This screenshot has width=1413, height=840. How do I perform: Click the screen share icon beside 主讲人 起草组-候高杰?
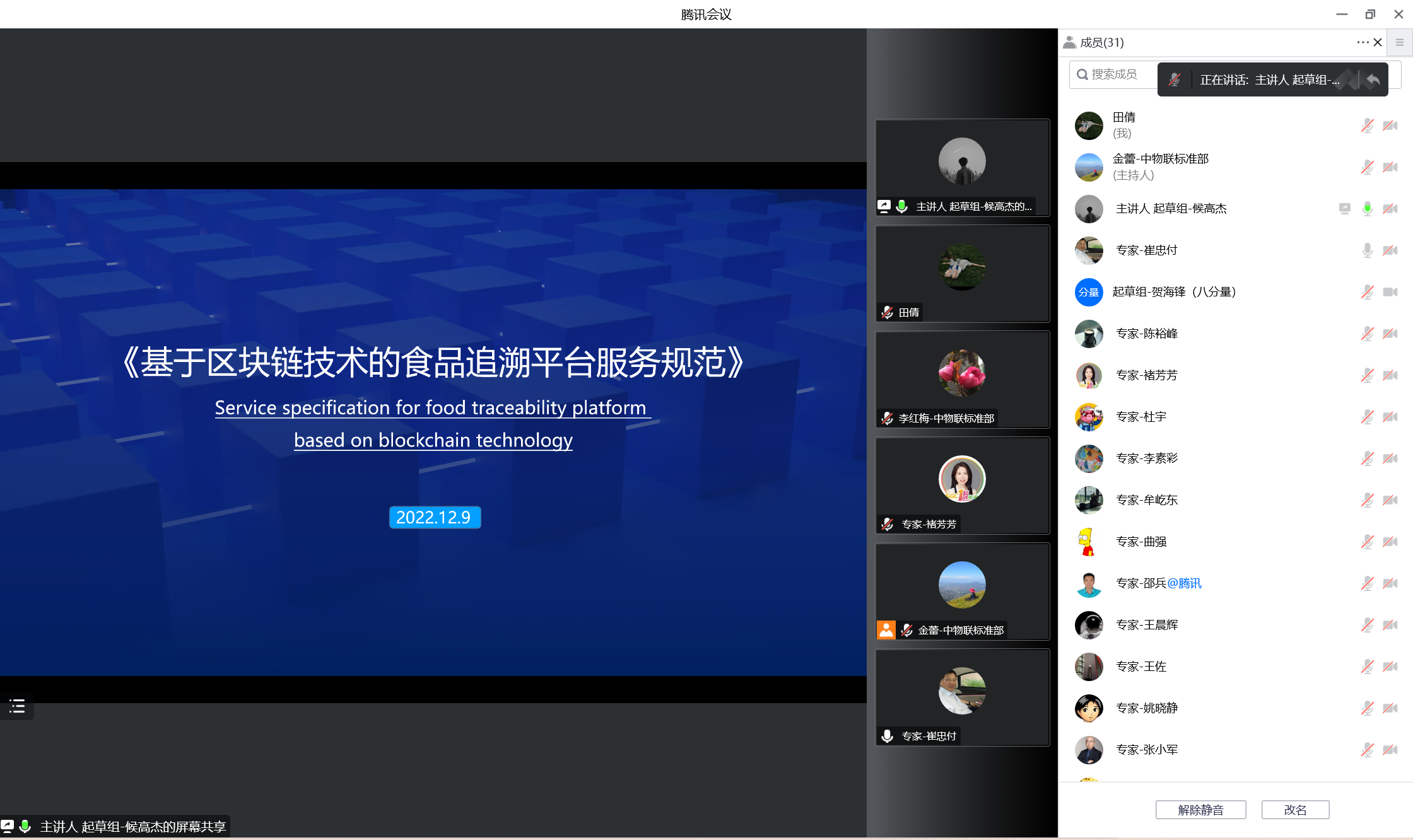tap(1344, 209)
